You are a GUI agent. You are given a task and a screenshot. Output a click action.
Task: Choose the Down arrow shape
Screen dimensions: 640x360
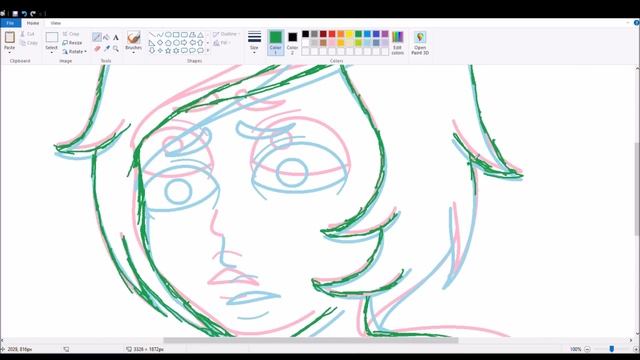tap(152, 51)
